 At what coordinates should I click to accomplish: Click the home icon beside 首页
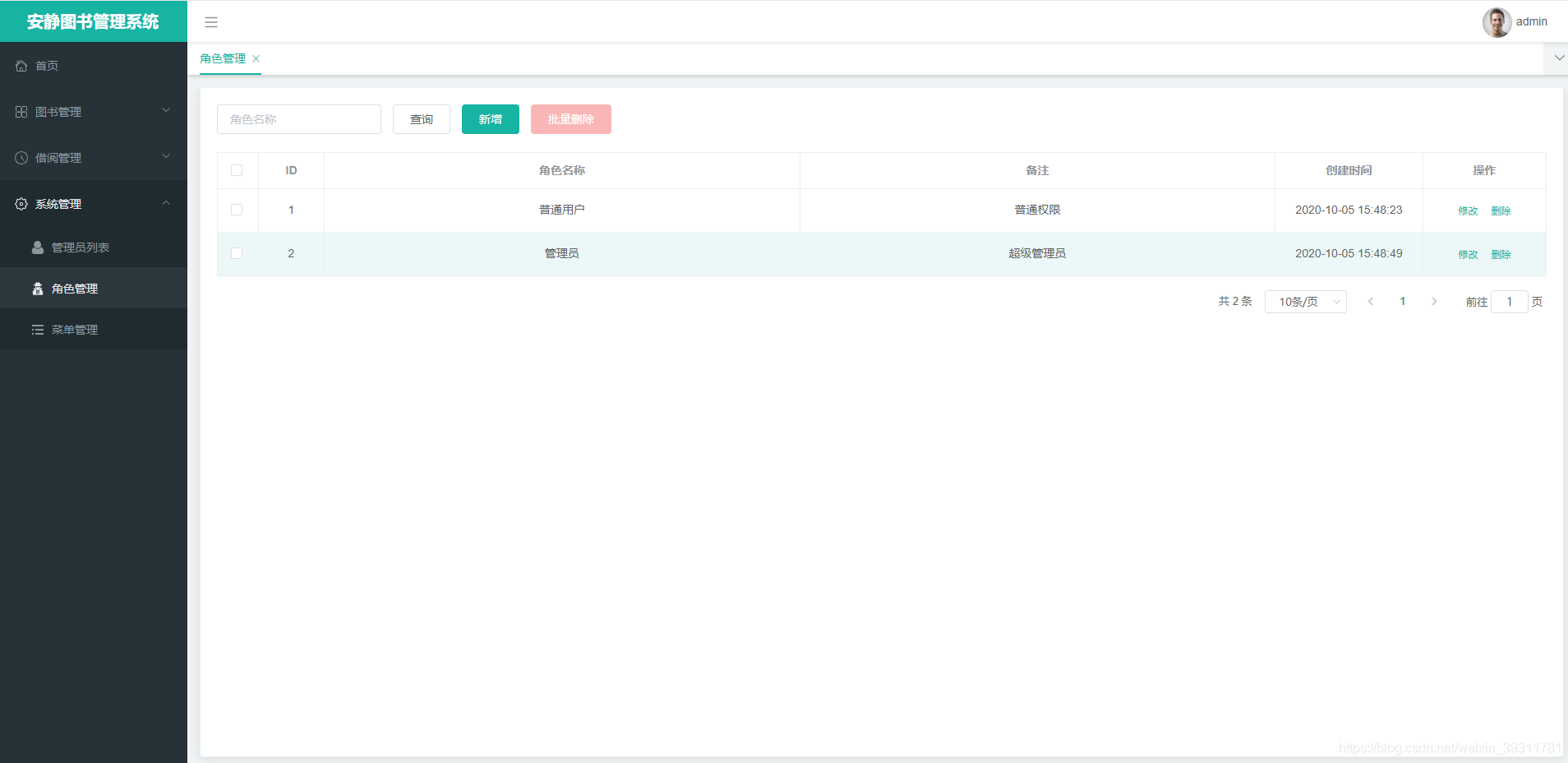[21, 66]
